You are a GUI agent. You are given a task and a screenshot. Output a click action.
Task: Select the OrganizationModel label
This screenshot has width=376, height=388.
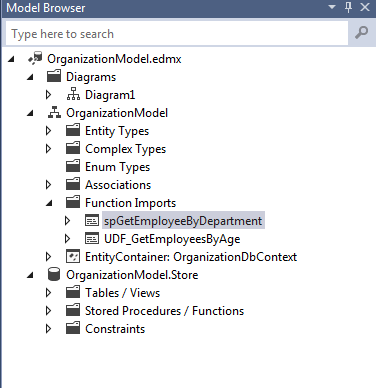[117, 113]
